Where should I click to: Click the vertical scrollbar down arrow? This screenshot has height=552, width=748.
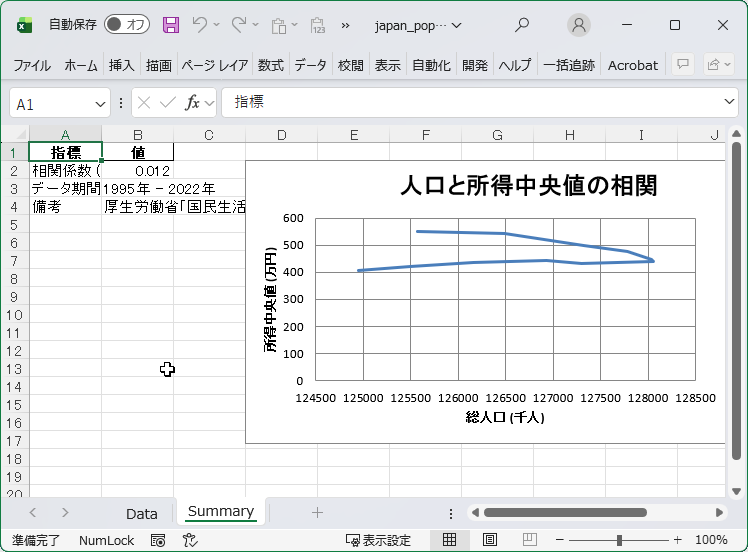coord(736,491)
